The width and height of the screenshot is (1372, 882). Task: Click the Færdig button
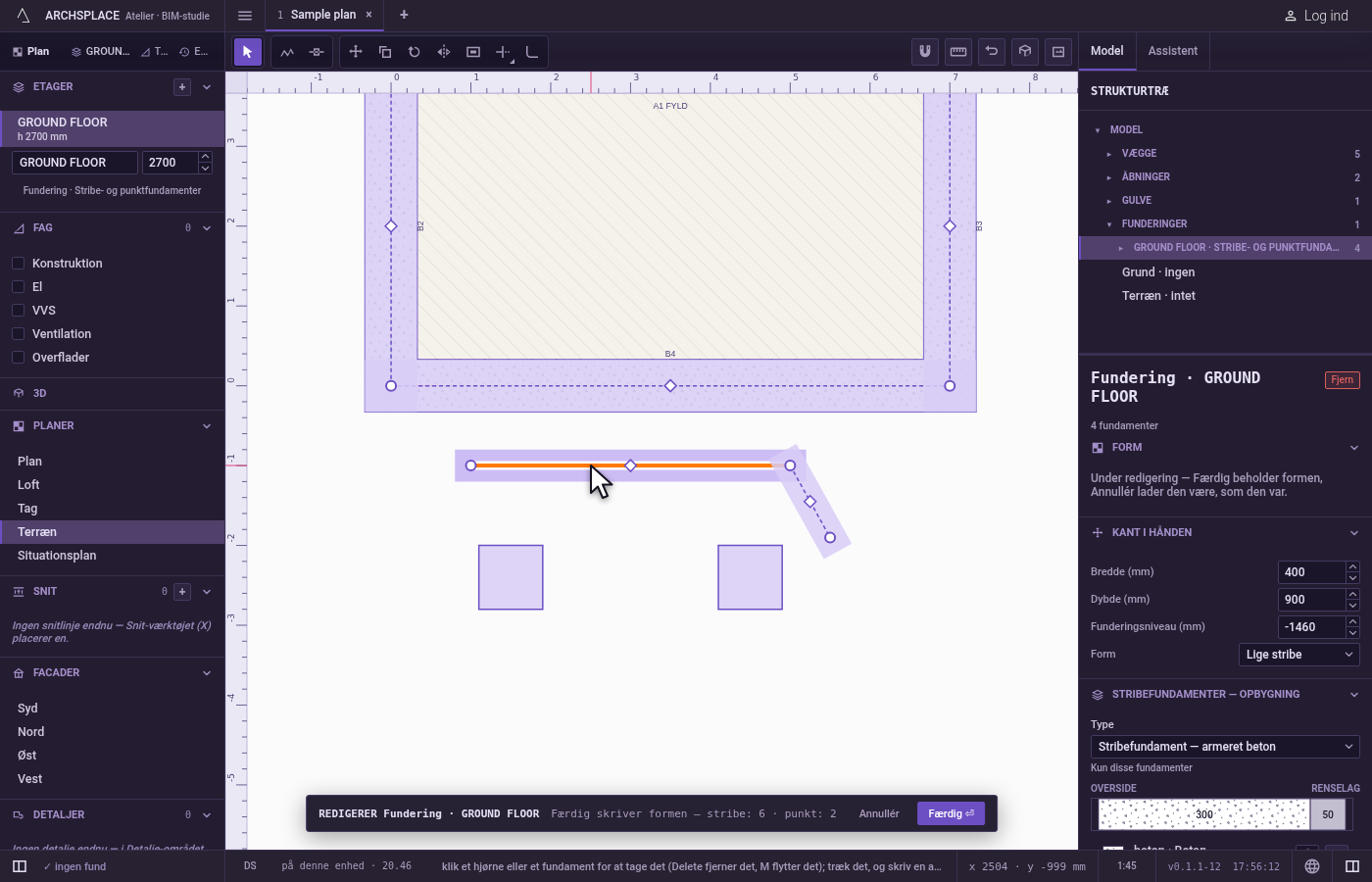[x=951, y=813]
